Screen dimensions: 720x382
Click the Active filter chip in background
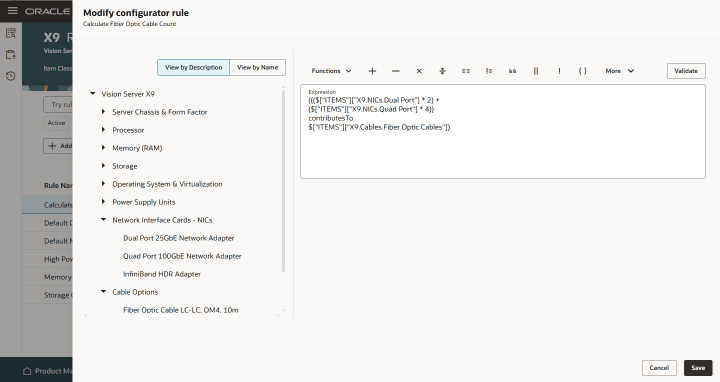[x=56, y=123]
